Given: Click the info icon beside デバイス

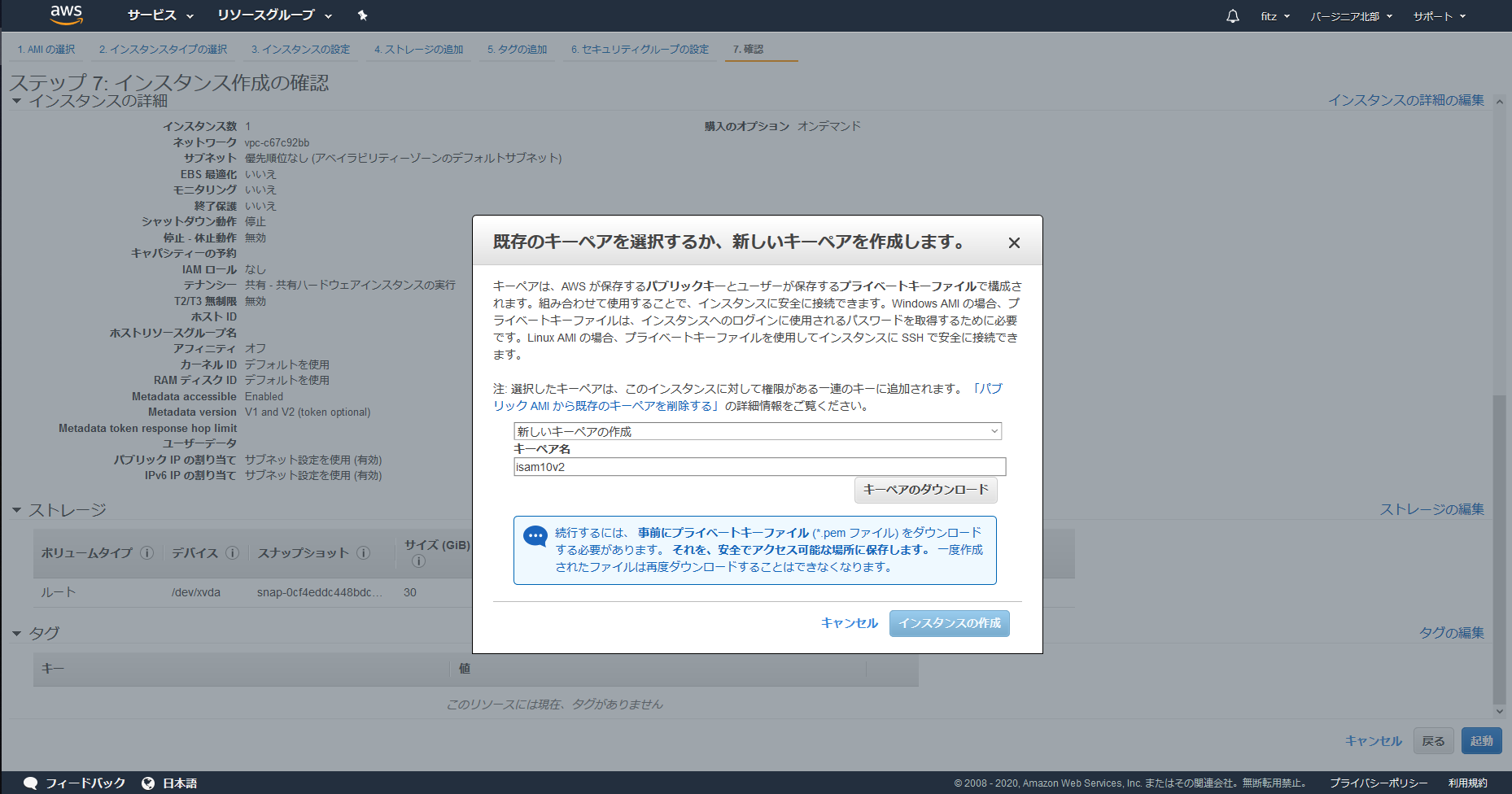Looking at the screenshot, I should point(233,552).
